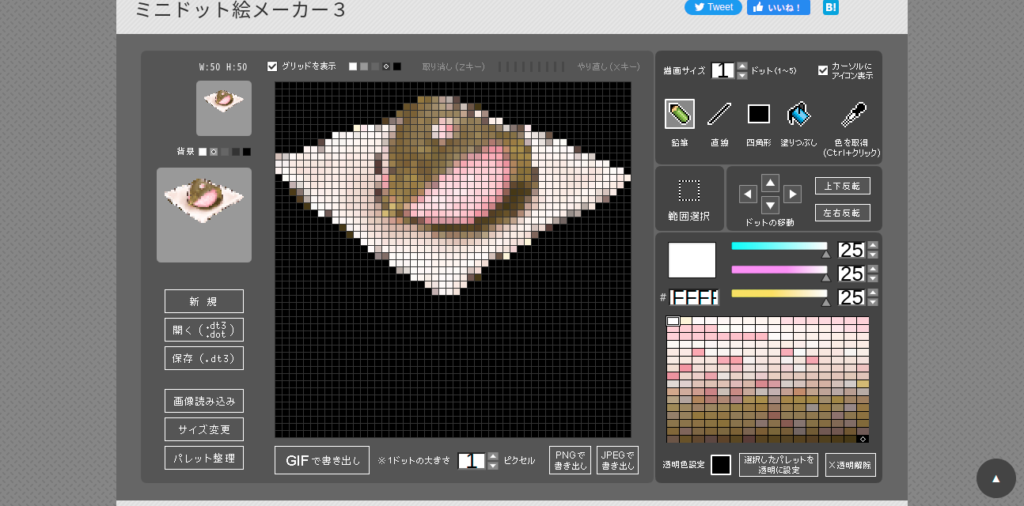Click the hex color code input field
This screenshot has width=1024, height=506.
[694, 298]
